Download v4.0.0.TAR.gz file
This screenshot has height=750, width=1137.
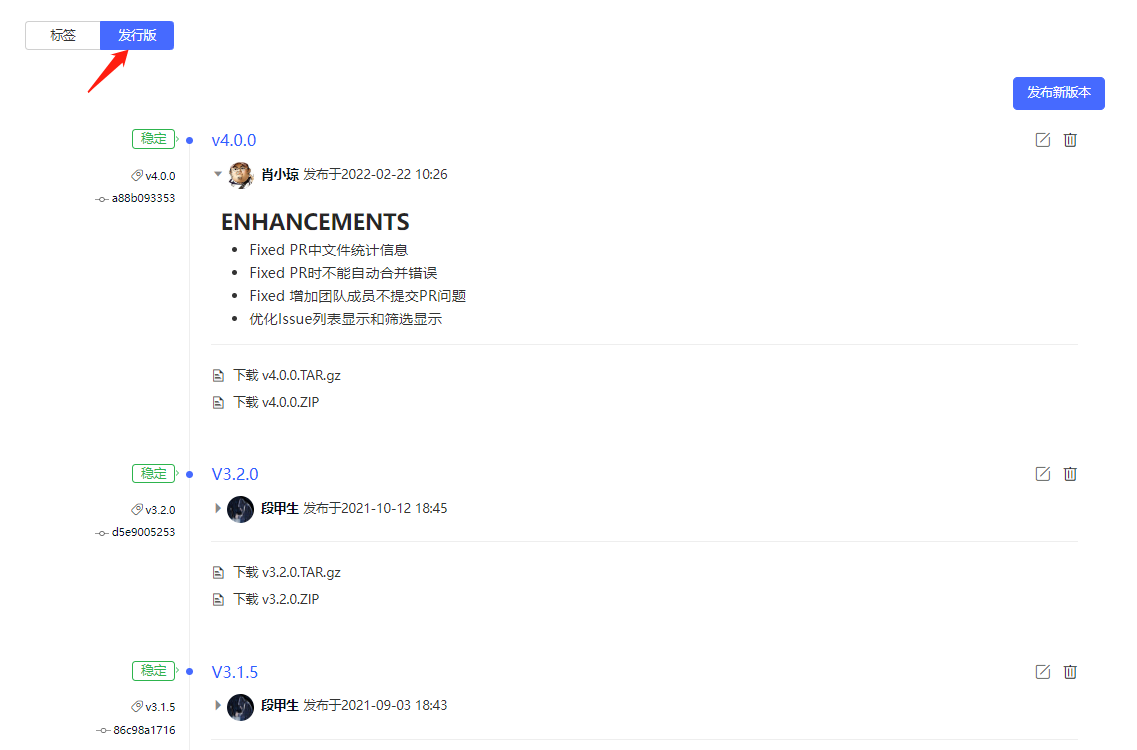click(x=286, y=375)
